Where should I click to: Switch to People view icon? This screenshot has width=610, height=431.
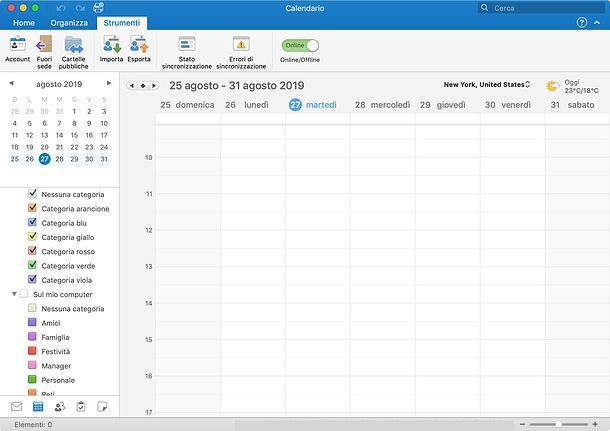[60, 406]
